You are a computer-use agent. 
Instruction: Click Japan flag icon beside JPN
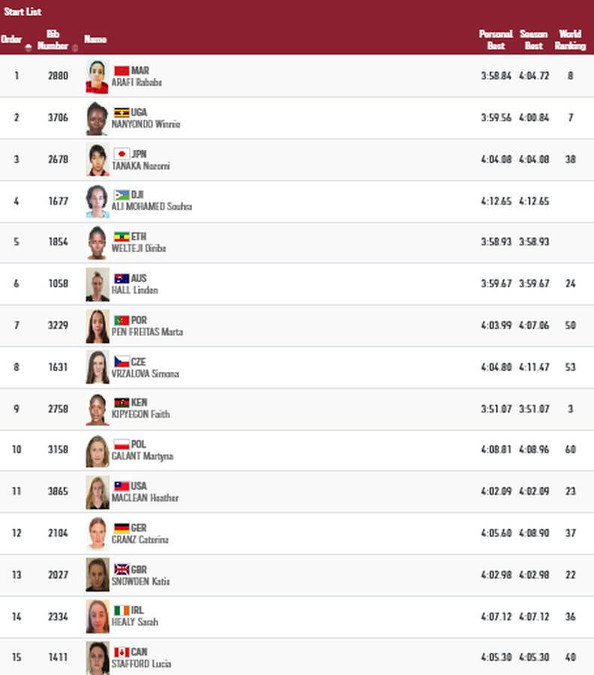(x=121, y=154)
